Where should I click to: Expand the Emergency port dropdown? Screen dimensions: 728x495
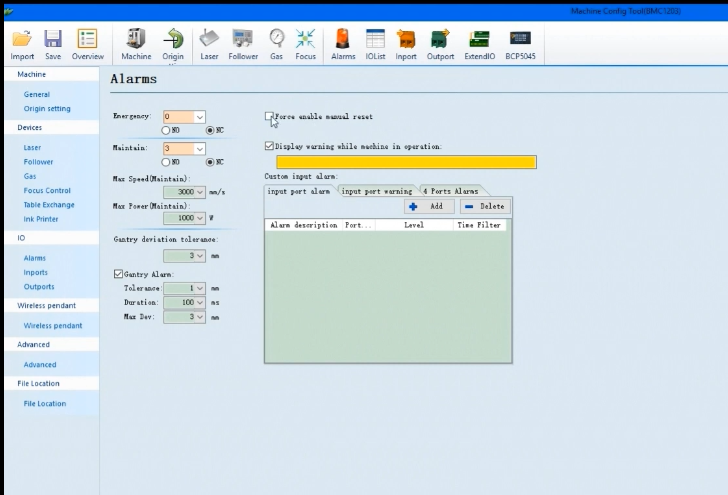[199, 117]
